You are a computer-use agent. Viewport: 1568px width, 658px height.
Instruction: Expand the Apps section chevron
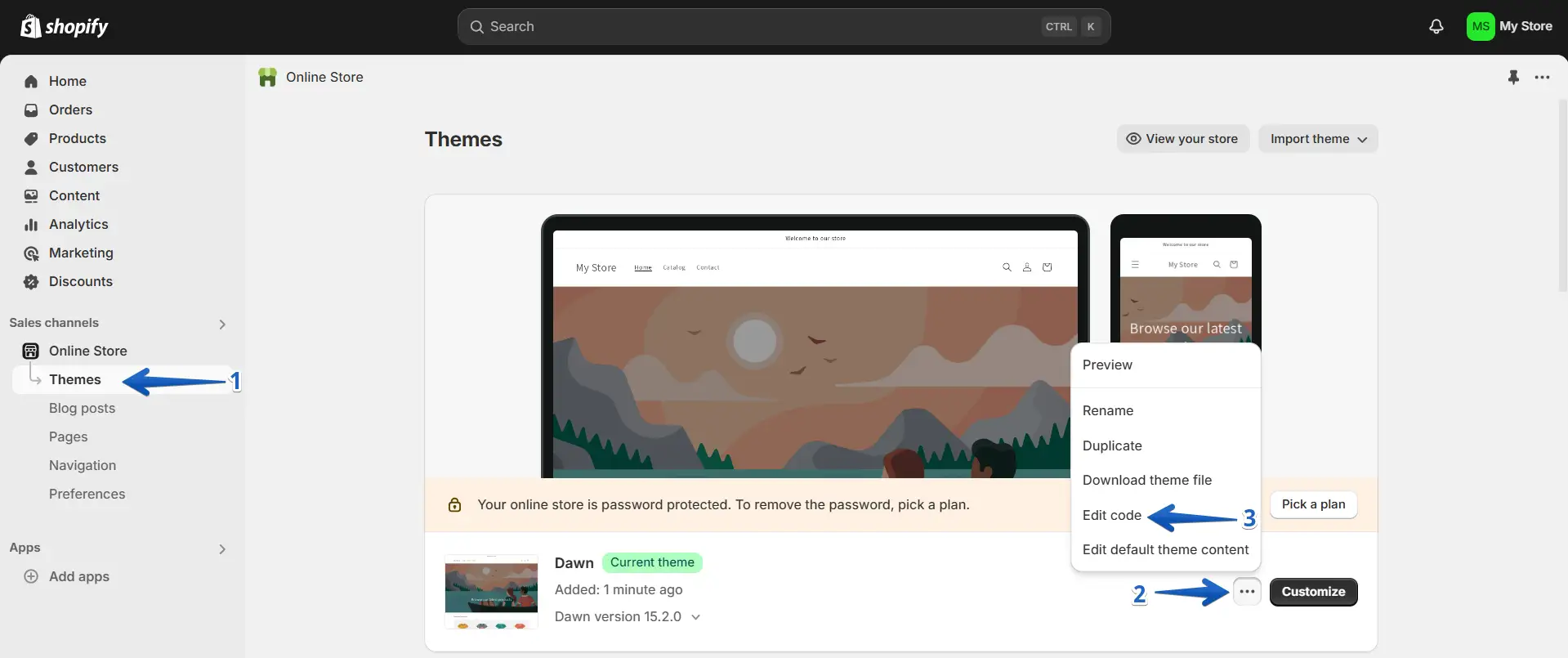click(x=222, y=549)
